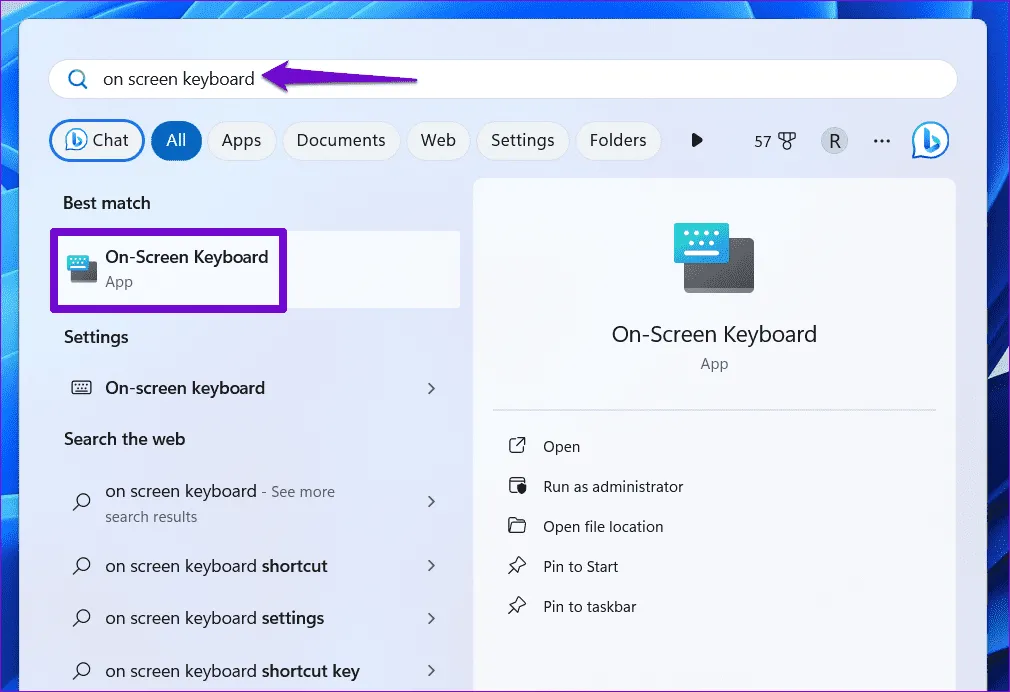Choose Run as administrator
Image resolution: width=1010 pixels, height=692 pixels.
(x=612, y=487)
